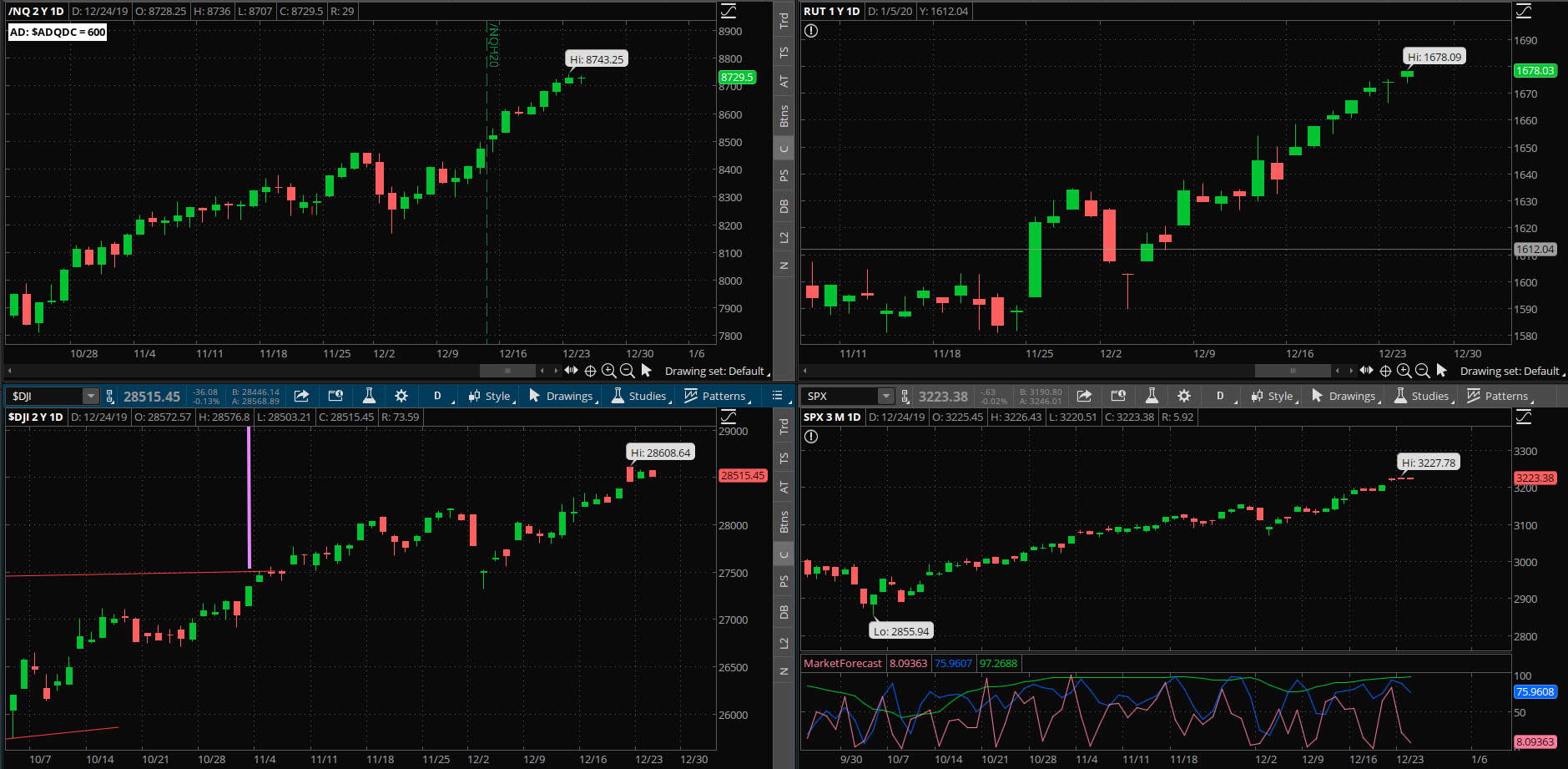This screenshot has height=769, width=1568.
Task: Zoom in on the RUT chart
Action: [x=1404, y=371]
